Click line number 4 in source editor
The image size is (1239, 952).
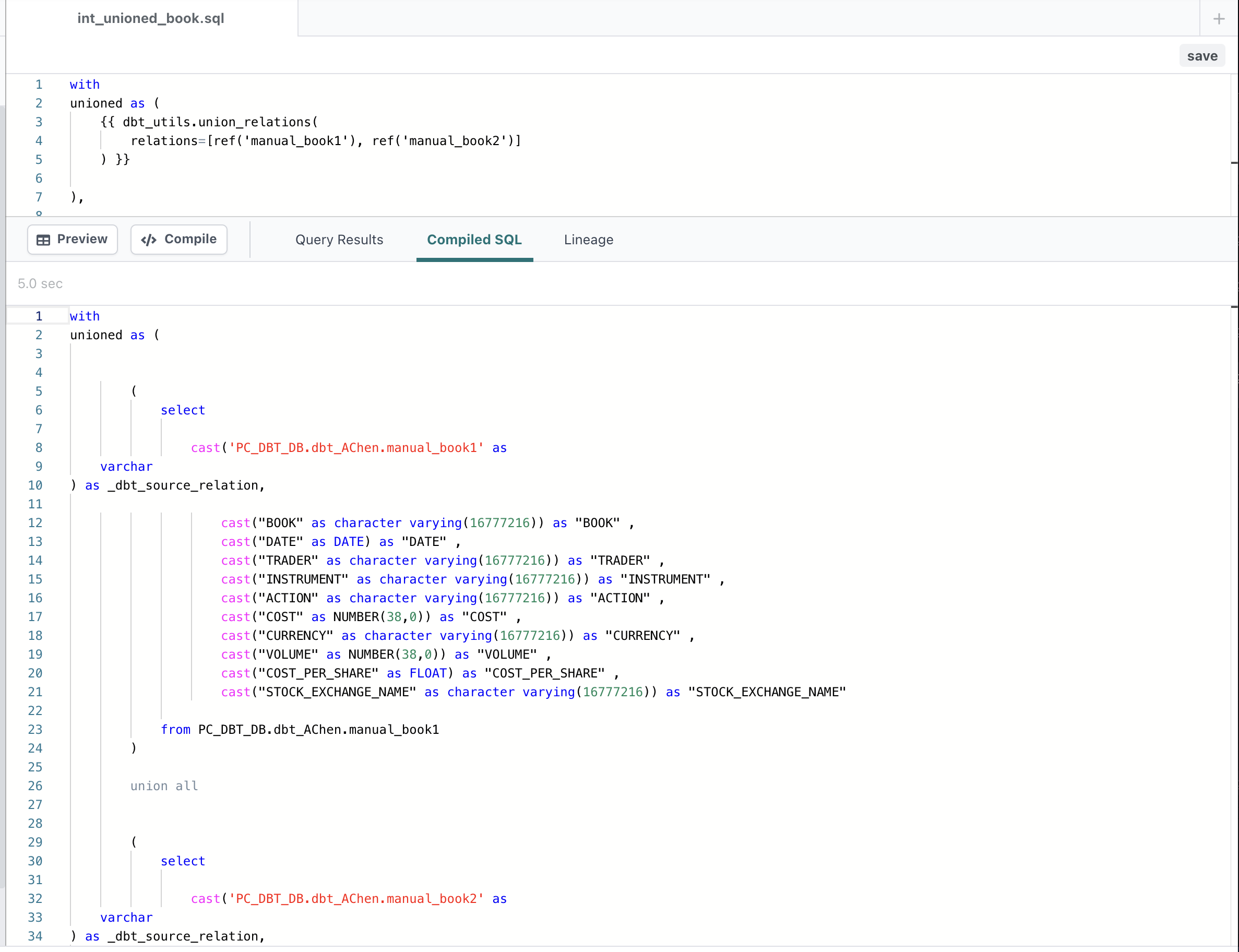(x=39, y=140)
